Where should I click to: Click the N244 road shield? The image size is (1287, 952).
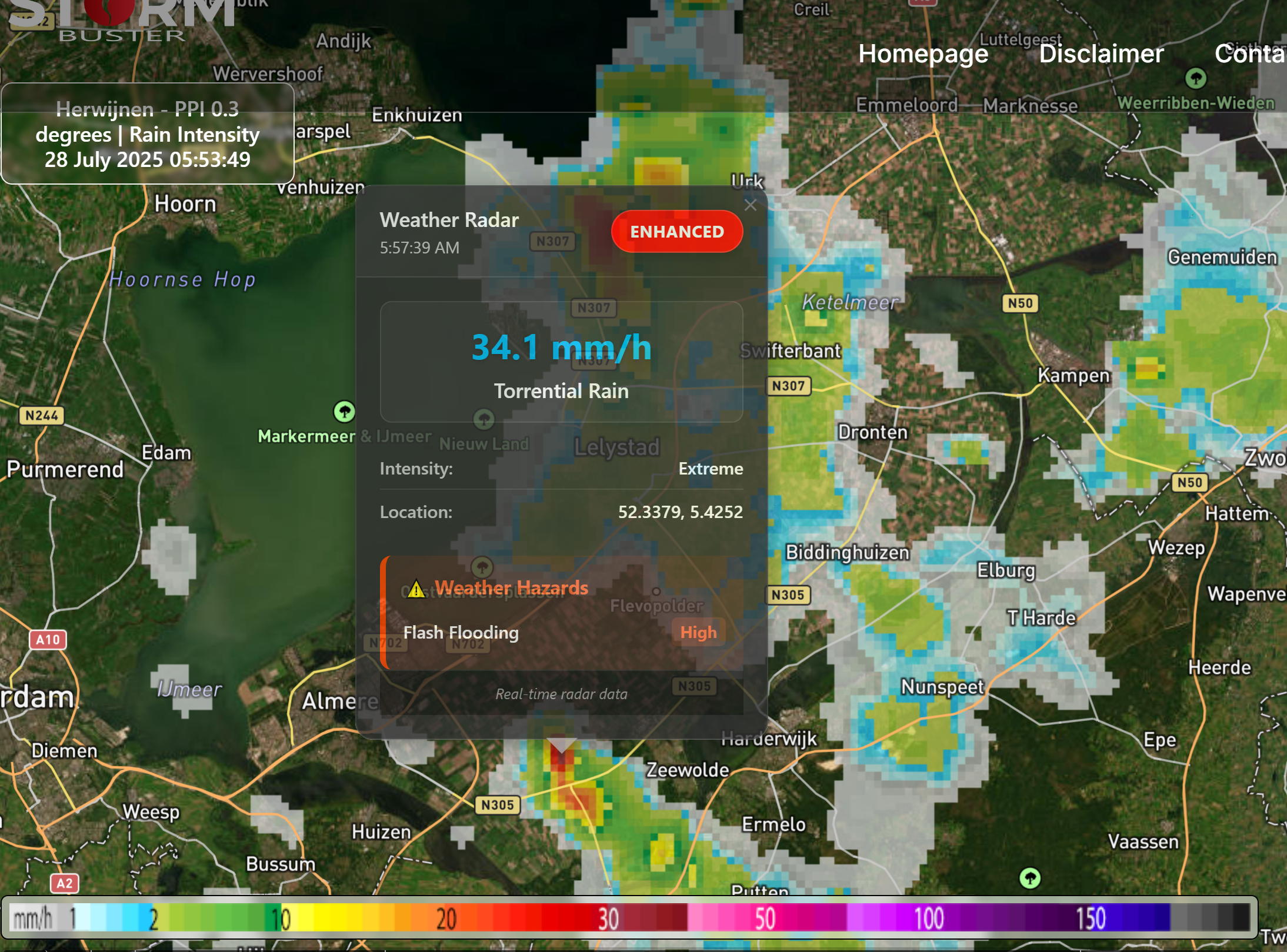pyautogui.click(x=42, y=416)
